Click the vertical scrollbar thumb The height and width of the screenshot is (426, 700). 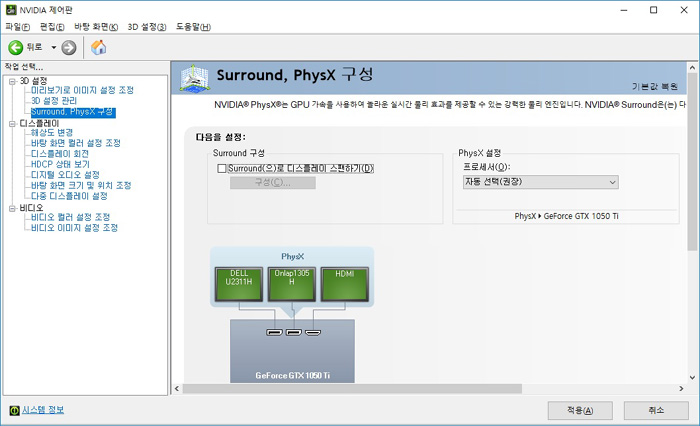(692, 162)
